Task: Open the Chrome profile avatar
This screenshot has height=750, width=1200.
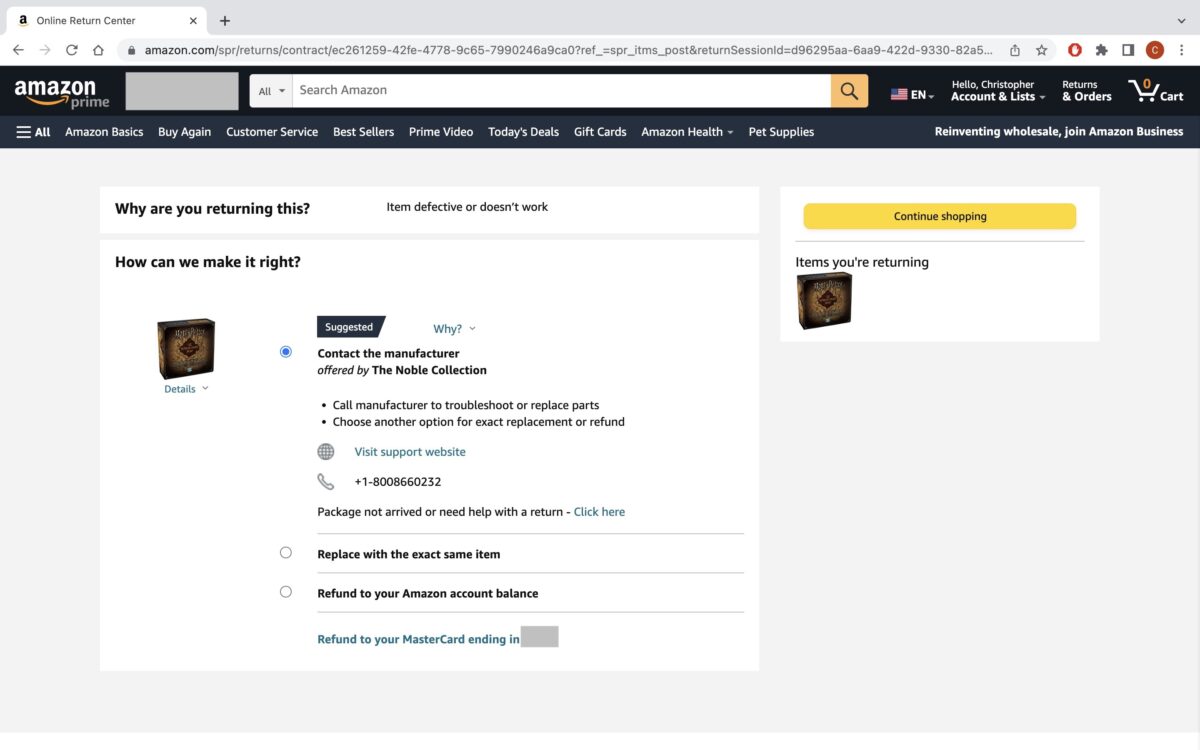Action: tap(1155, 49)
